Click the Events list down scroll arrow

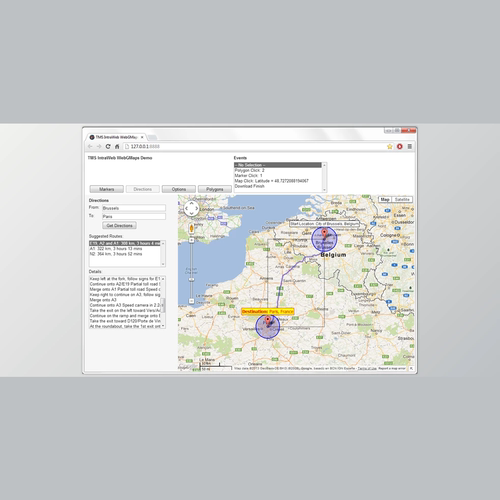click(x=324, y=190)
